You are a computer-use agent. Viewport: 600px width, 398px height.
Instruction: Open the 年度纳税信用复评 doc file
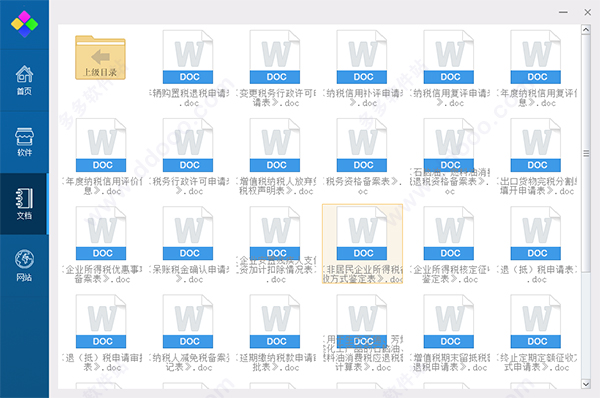point(536,69)
